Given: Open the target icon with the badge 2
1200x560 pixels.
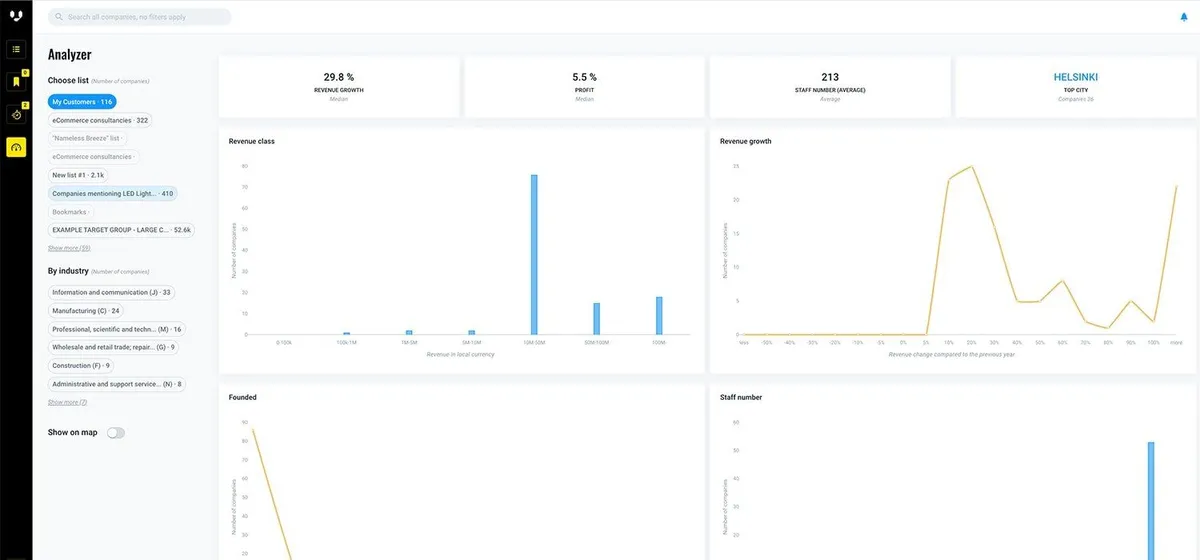Looking at the screenshot, I should pos(16,115).
